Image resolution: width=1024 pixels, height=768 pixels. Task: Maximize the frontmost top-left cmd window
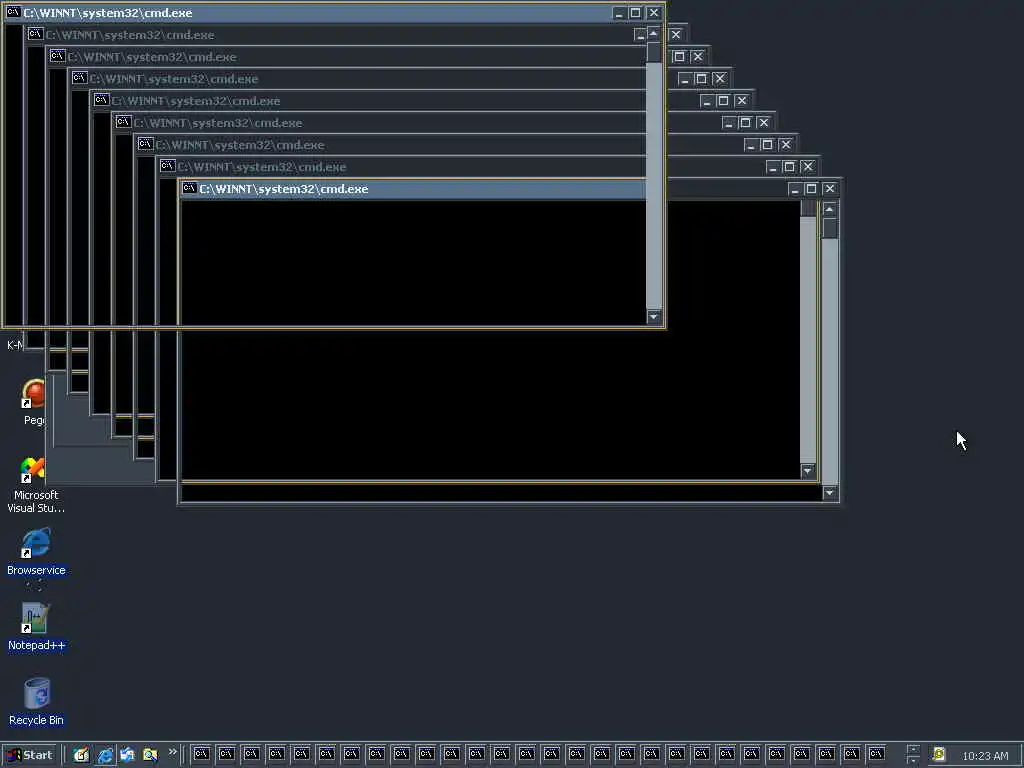635,12
